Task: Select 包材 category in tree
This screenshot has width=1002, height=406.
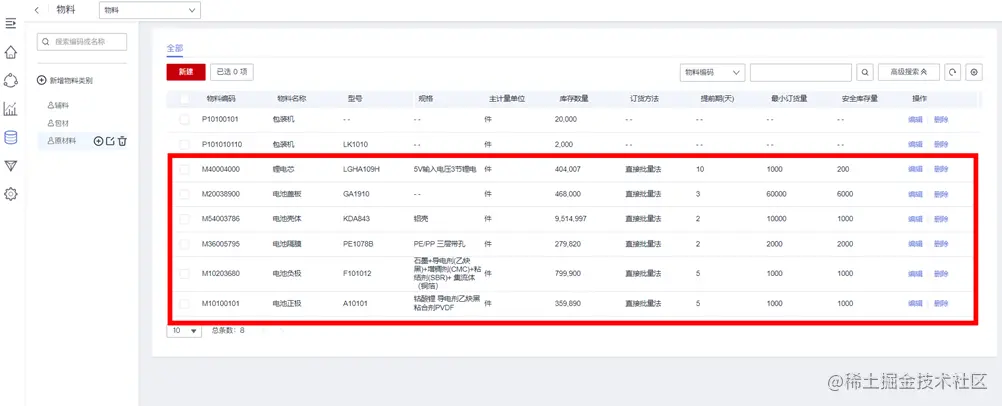Action: 62,123
